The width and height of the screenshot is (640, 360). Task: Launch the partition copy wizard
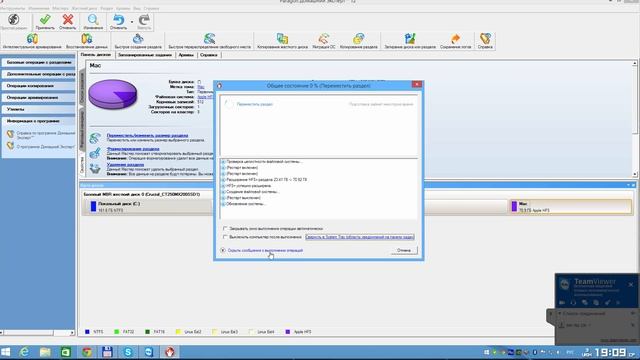pos(358,41)
